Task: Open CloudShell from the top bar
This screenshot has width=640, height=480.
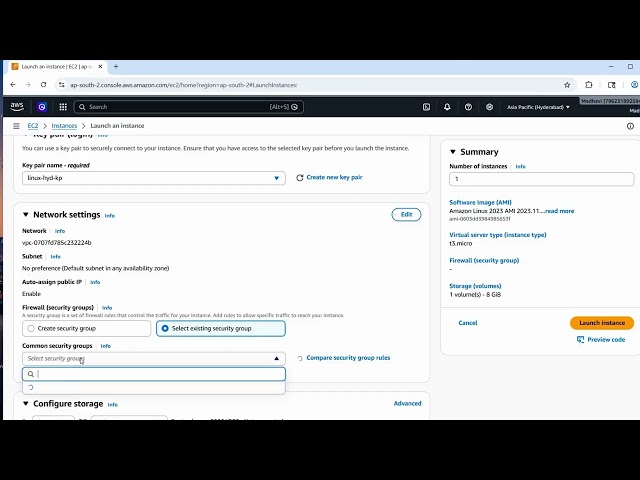Action: (426, 107)
